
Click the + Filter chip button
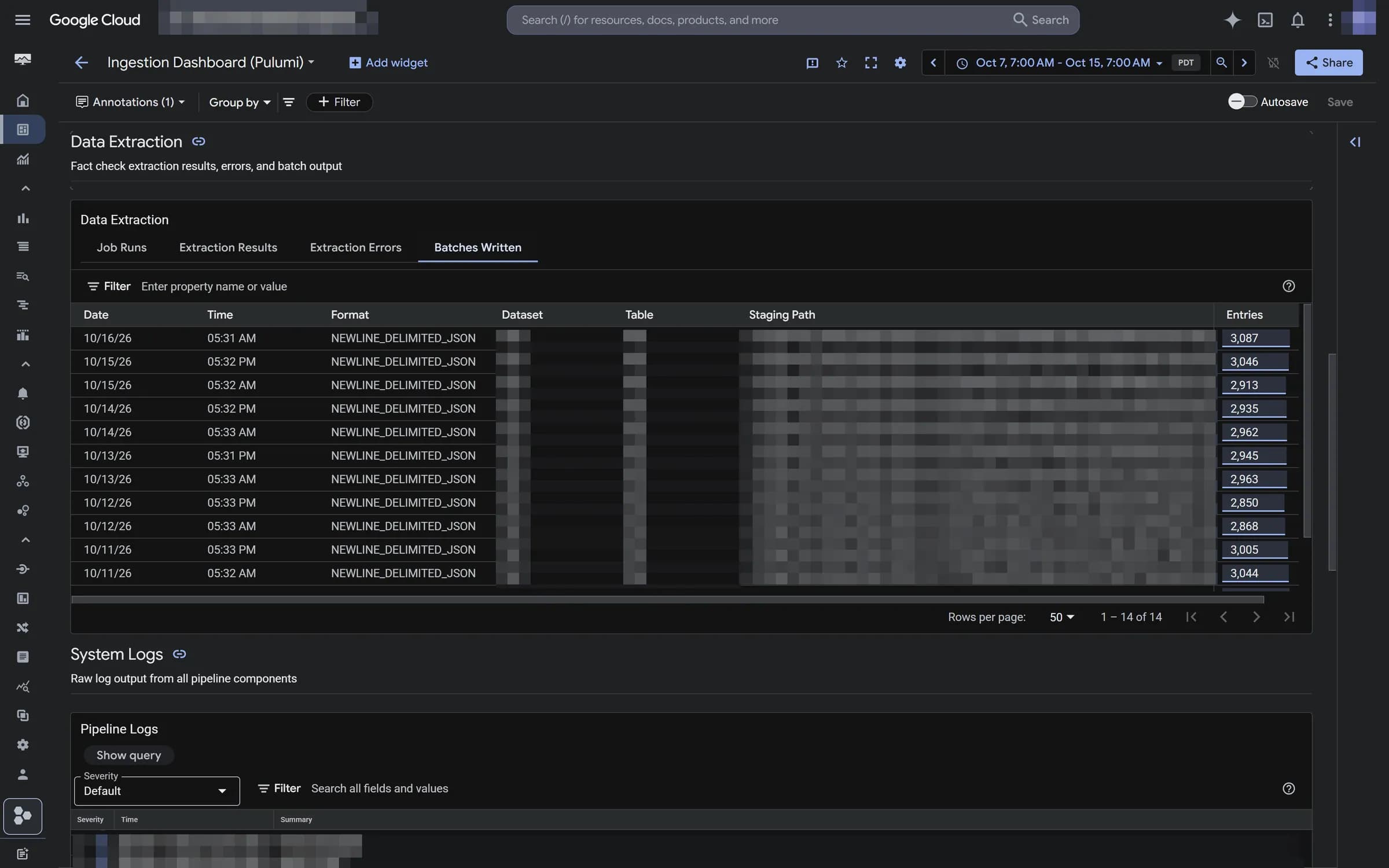[x=339, y=102]
